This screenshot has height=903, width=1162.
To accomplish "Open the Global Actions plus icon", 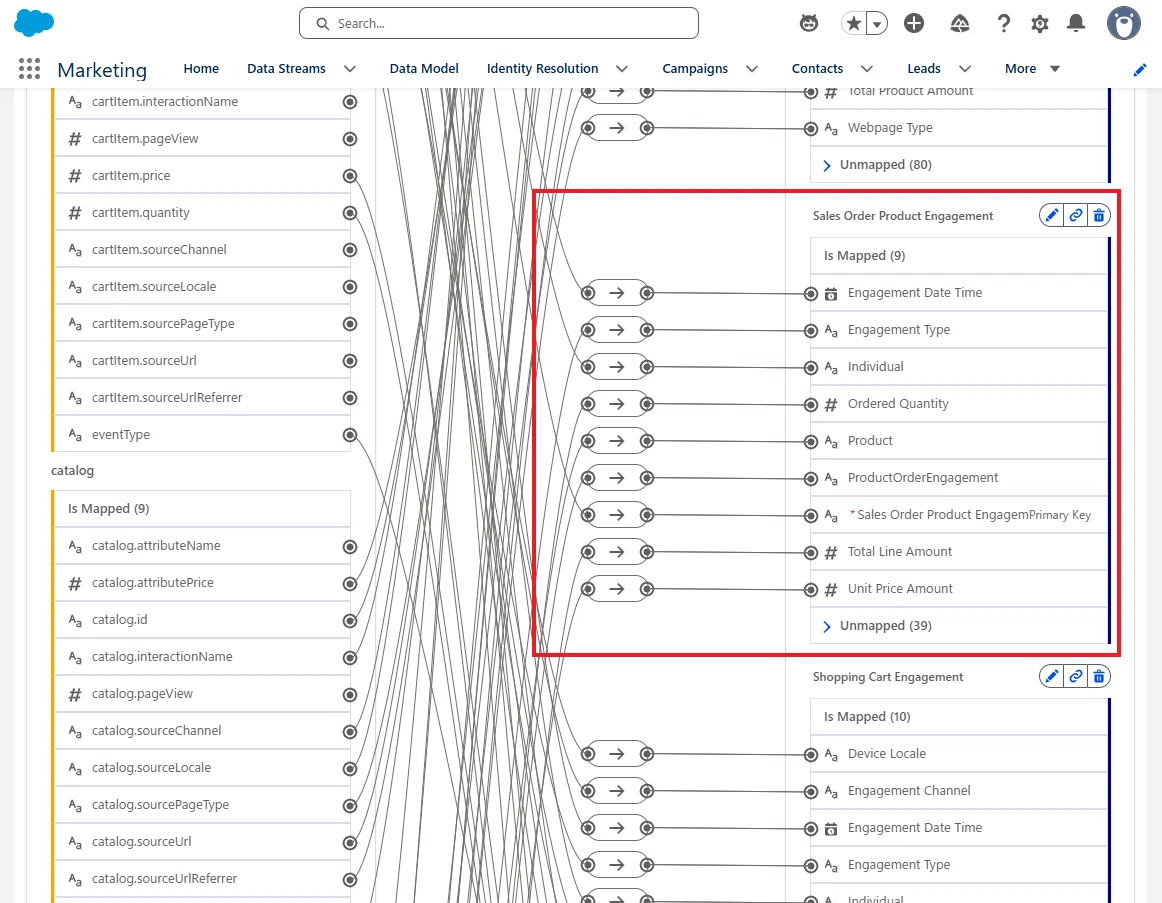I will 914,24.
